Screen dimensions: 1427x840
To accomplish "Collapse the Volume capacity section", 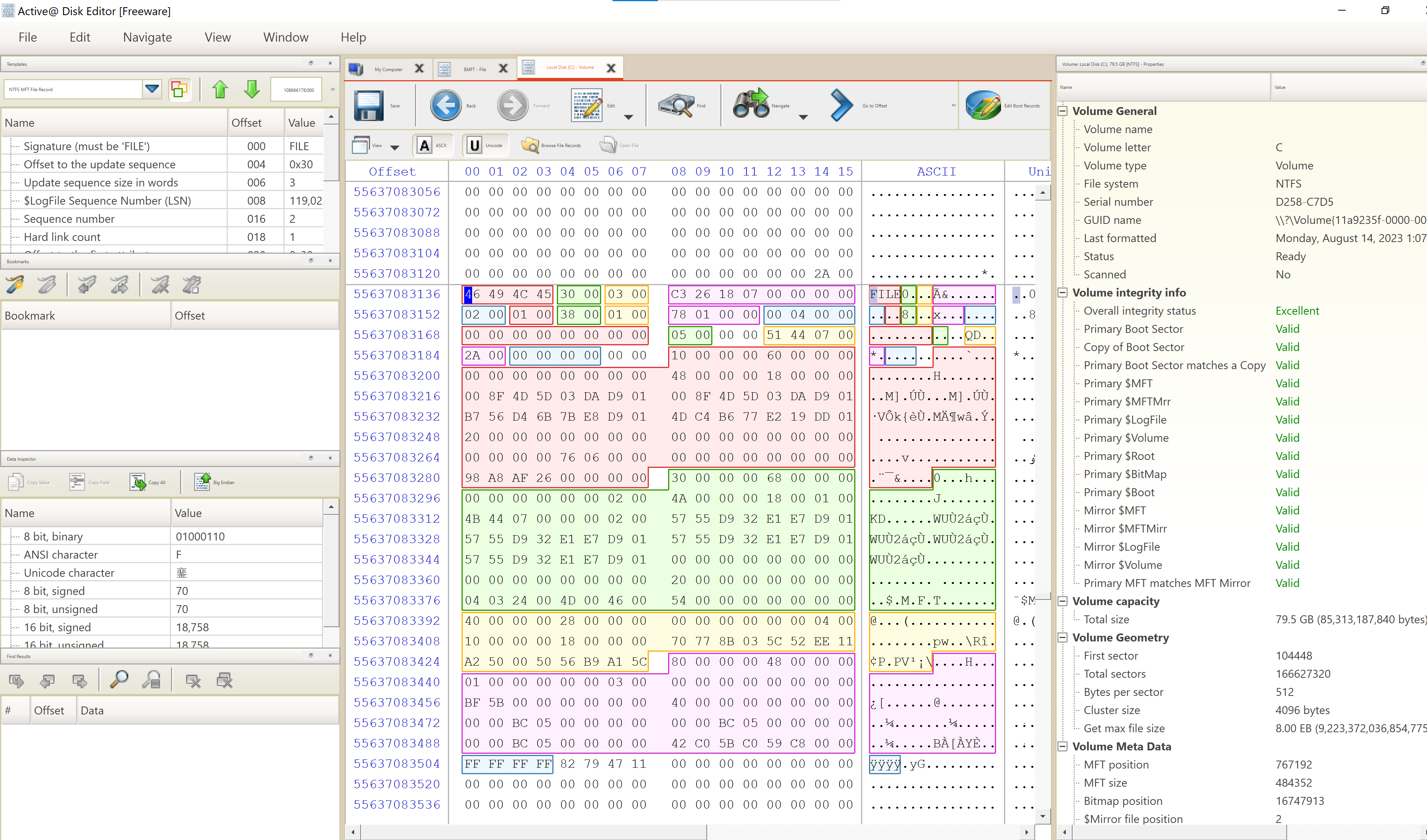I will pyautogui.click(x=1063, y=601).
